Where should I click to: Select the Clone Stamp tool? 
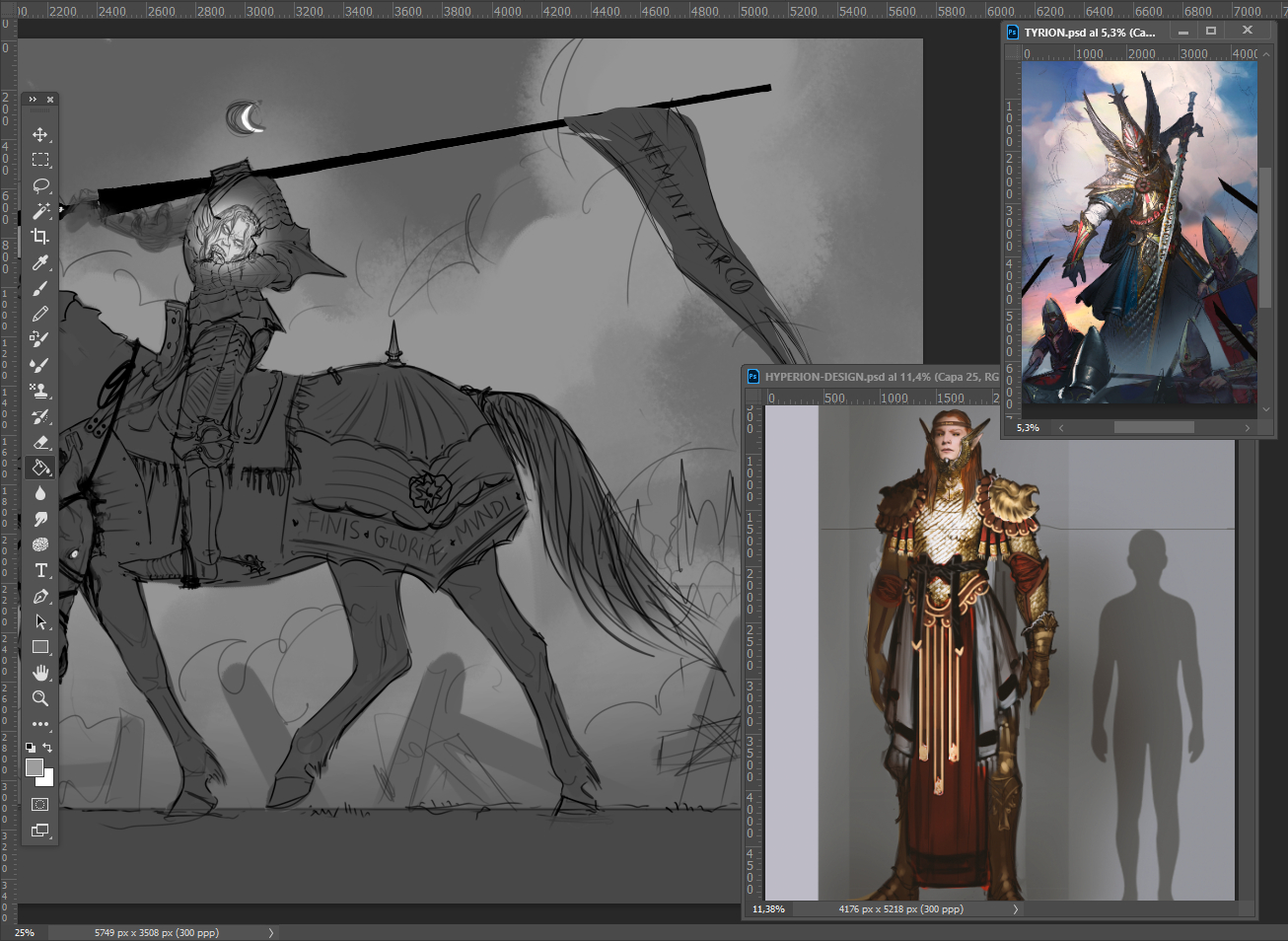(40, 391)
